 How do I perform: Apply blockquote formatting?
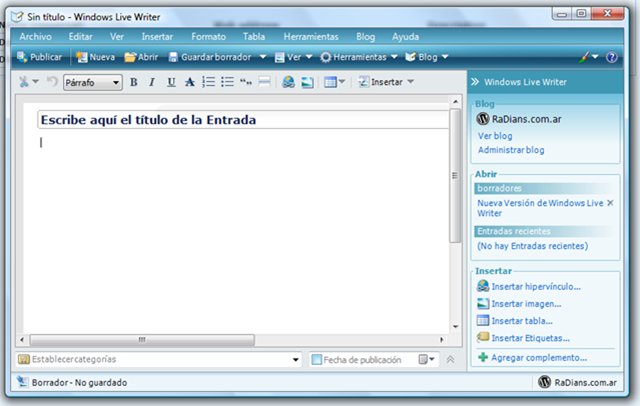[246, 83]
